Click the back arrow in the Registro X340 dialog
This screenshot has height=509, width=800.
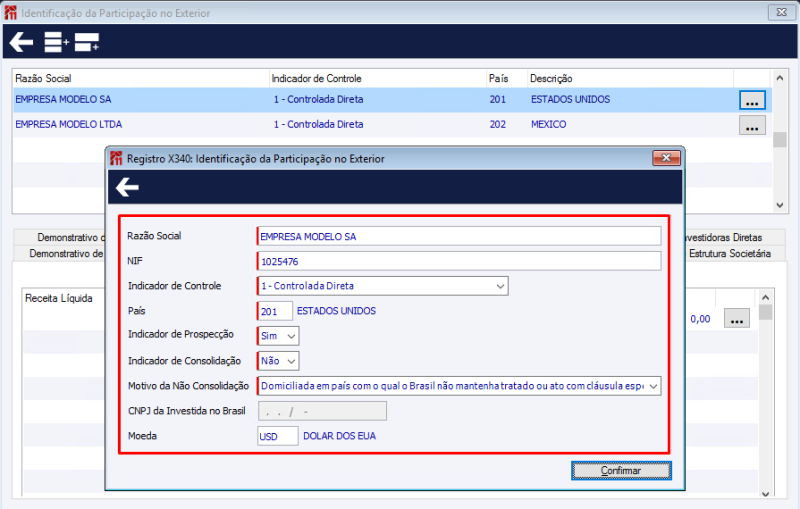(127, 187)
